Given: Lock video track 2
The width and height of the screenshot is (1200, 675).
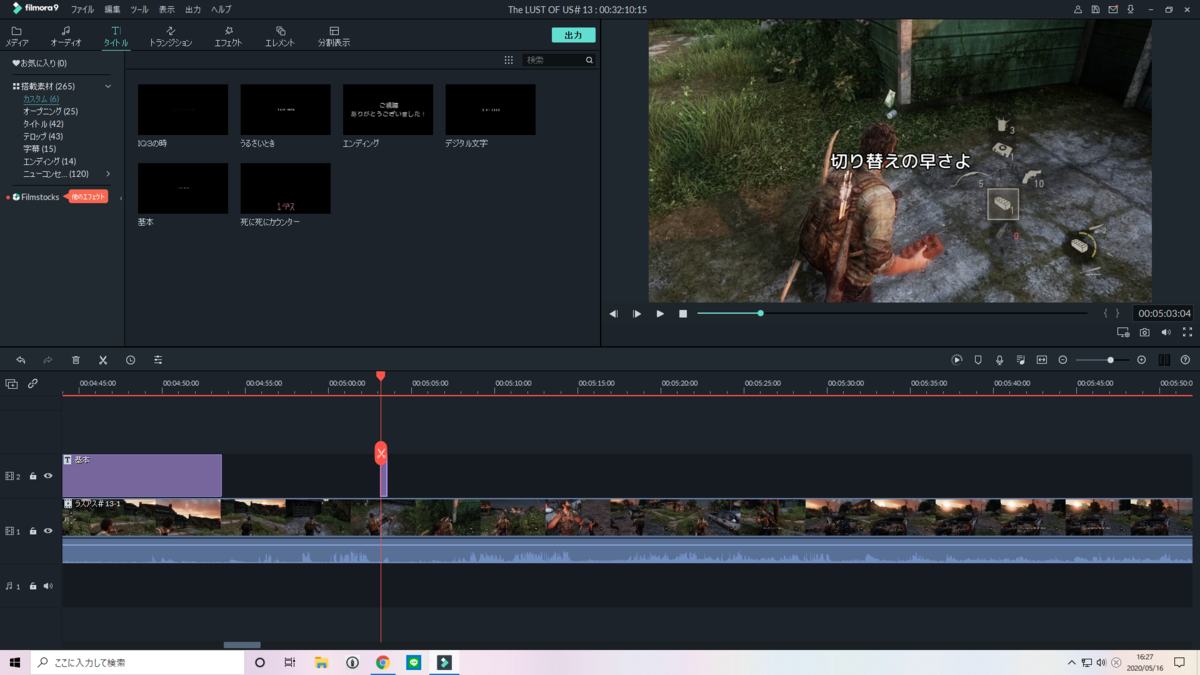Looking at the screenshot, I should (x=33, y=476).
